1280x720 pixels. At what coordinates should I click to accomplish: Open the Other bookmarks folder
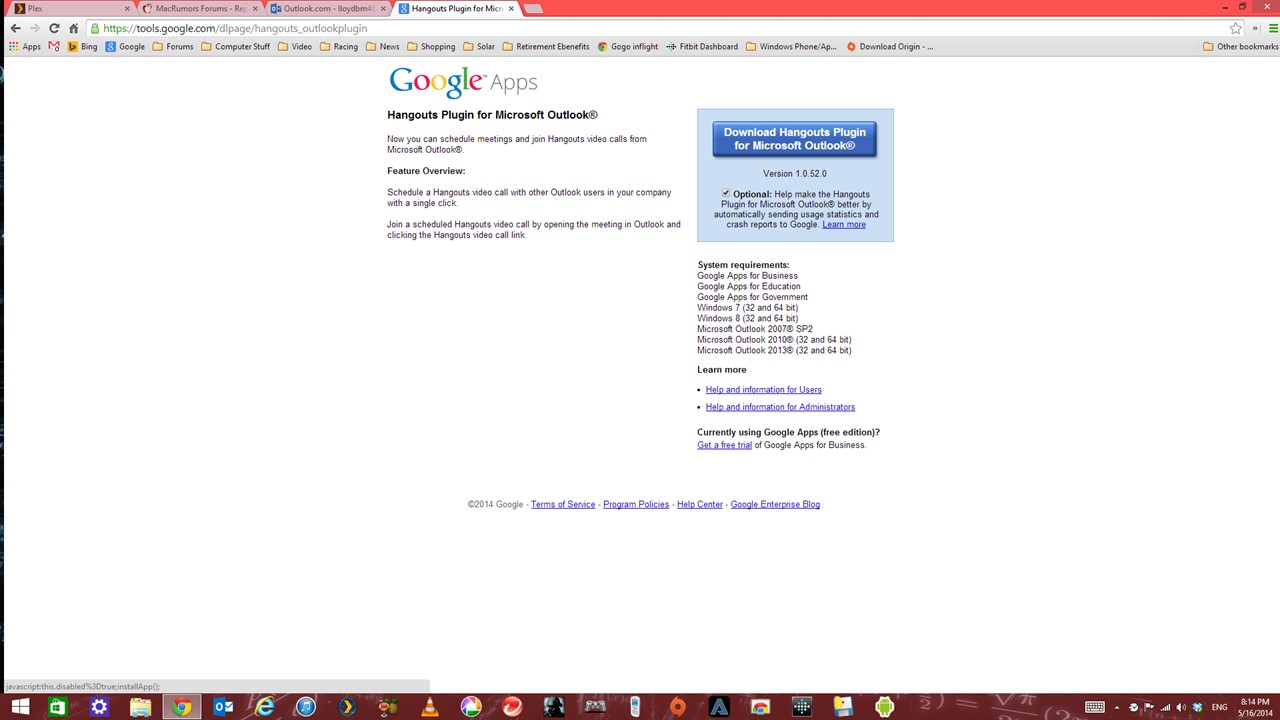pos(1240,46)
